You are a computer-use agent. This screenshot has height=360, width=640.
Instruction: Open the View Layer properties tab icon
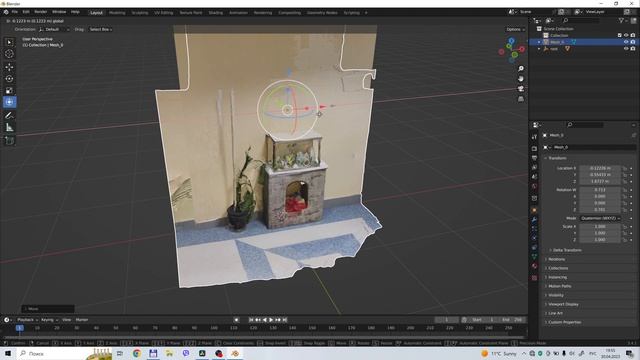[x=534, y=167]
